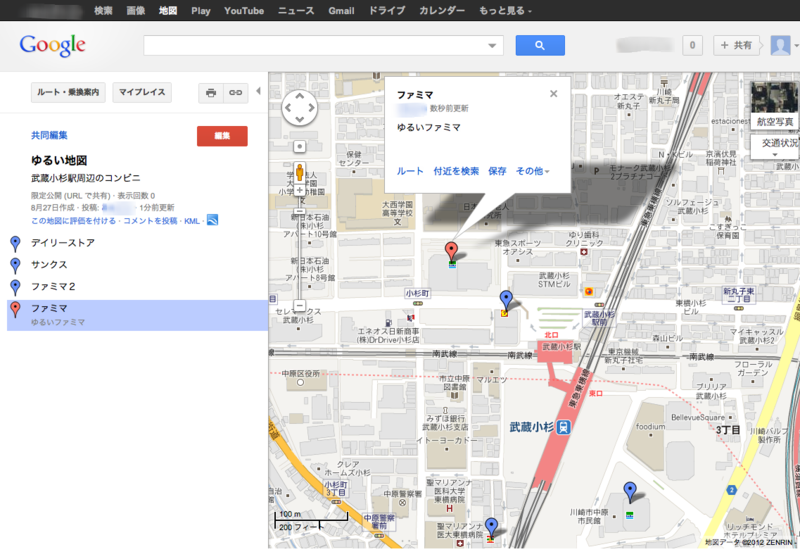Close the ファミマ info bubble
The width and height of the screenshot is (800, 559).
(x=554, y=94)
